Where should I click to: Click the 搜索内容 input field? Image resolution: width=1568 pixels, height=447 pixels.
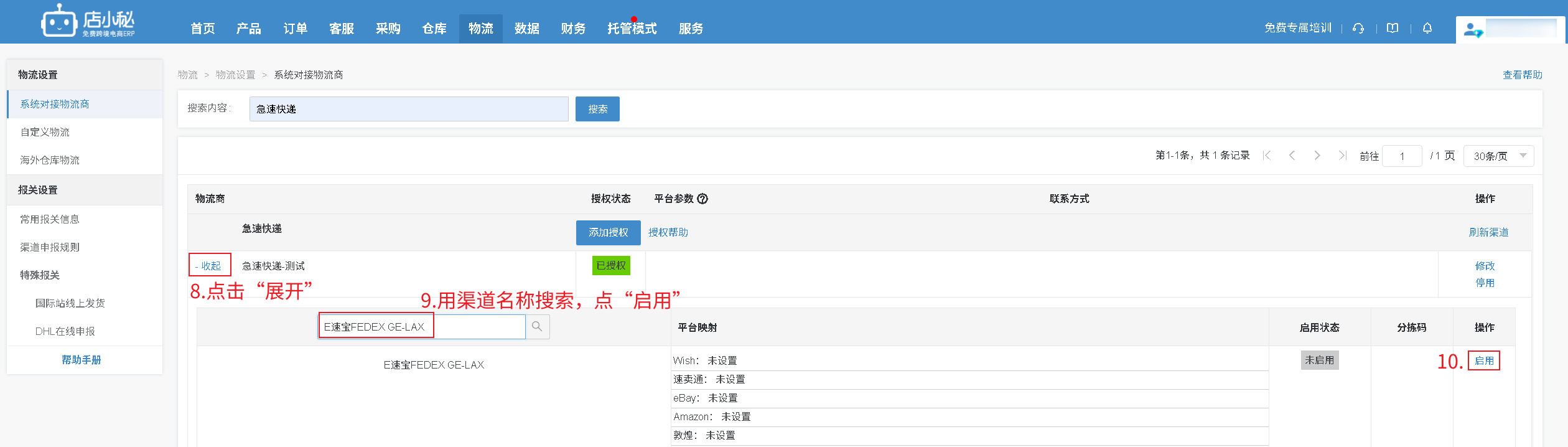[409, 109]
